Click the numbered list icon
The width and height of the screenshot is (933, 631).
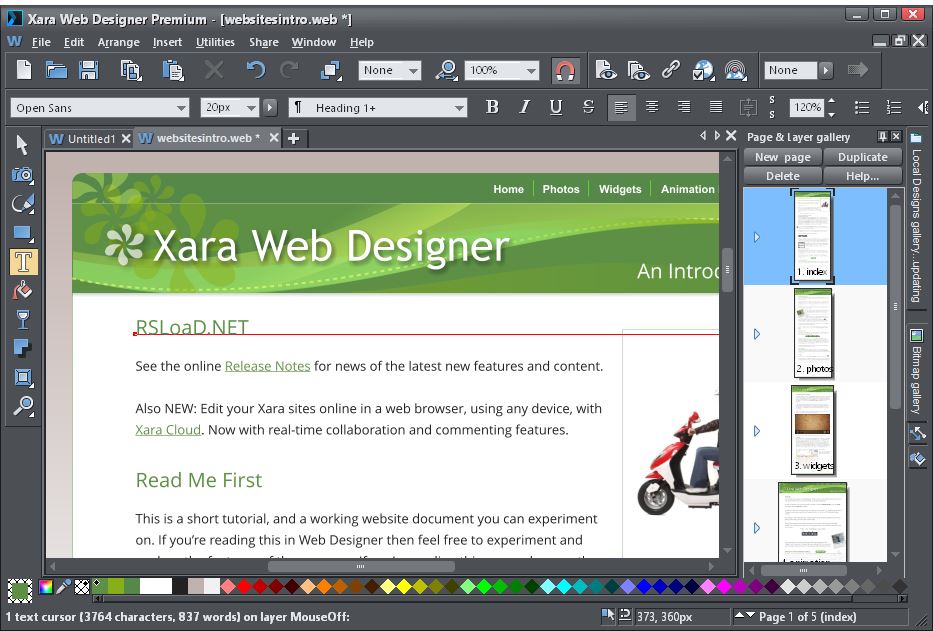[894, 107]
